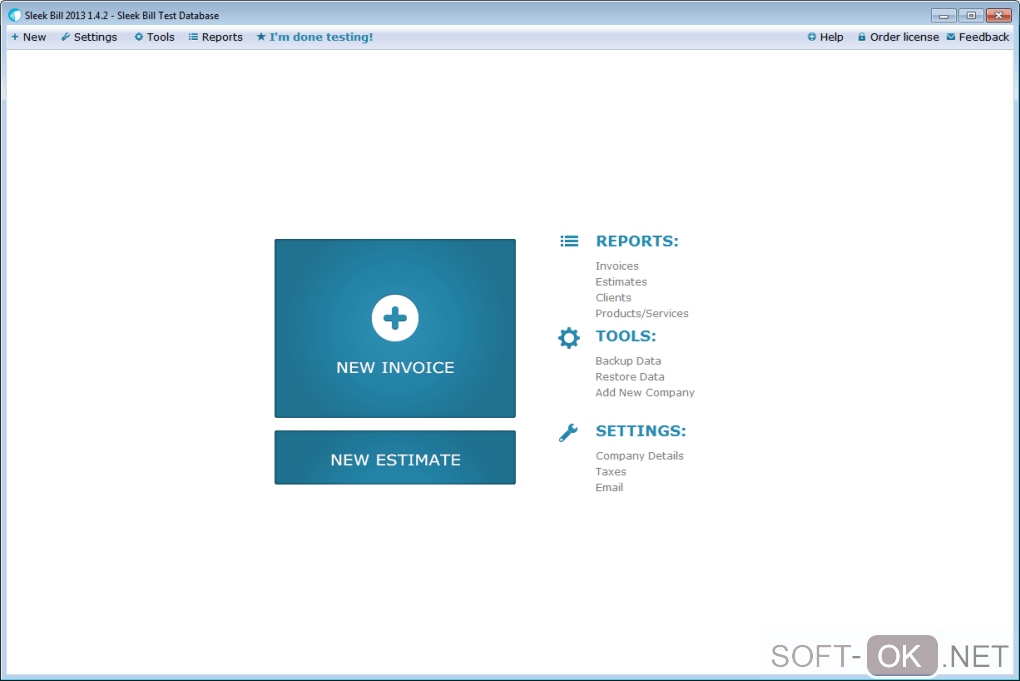Click the plus circle icon in New Invoice tile

(395, 318)
